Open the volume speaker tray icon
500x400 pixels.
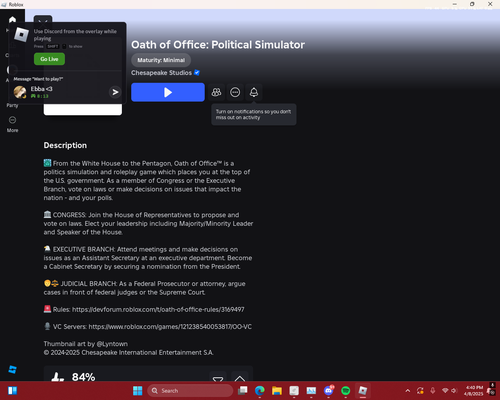pos(454,390)
